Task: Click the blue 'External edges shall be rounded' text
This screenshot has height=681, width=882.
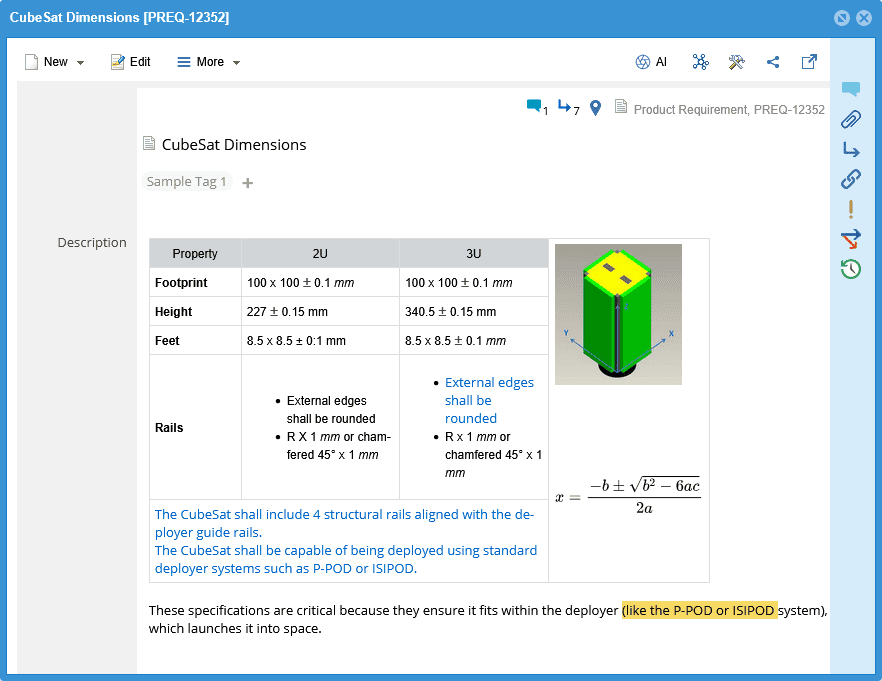Action: [x=488, y=400]
